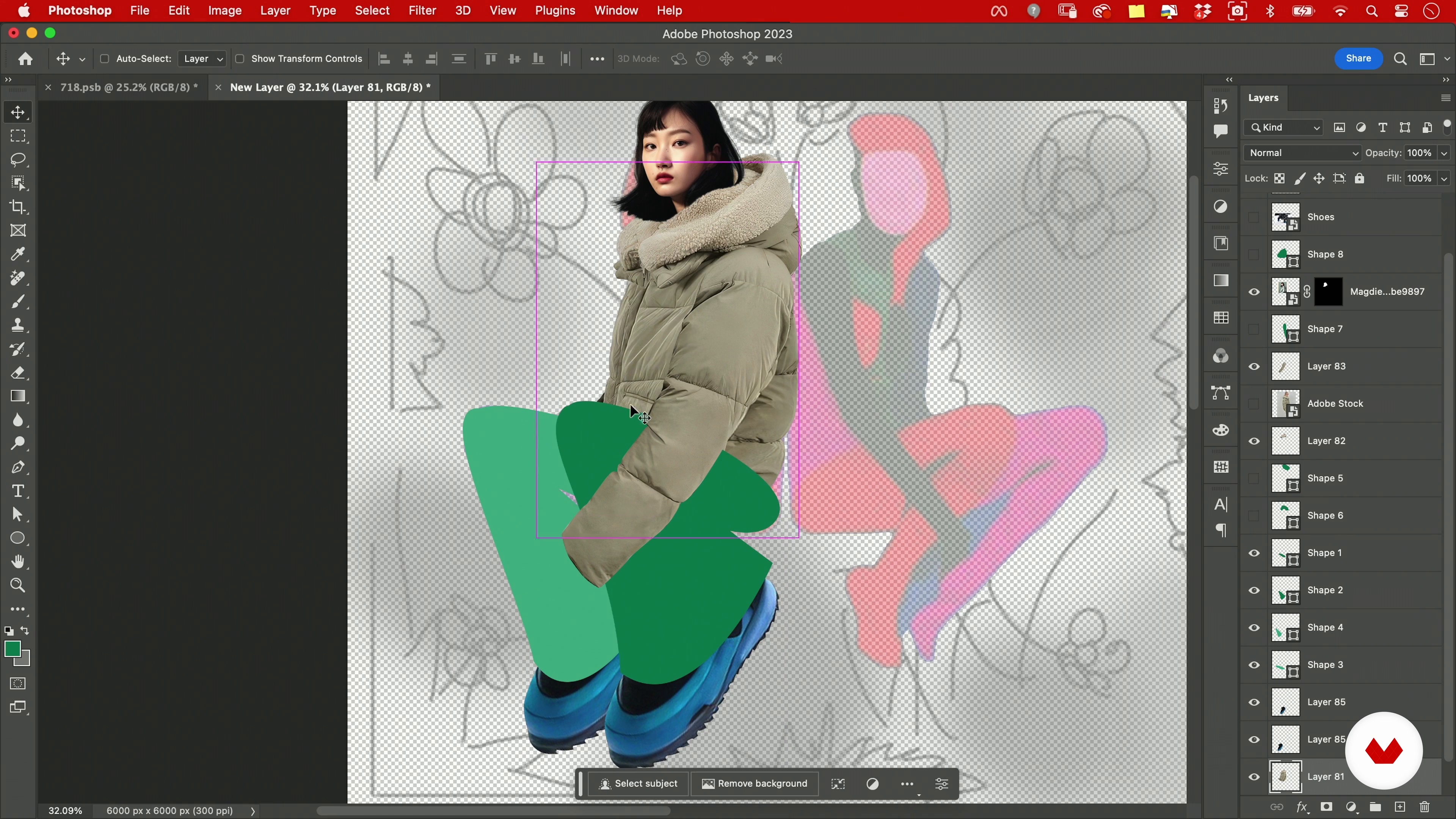This screenshot has width=1456, height=819.
Task: Open the Auto-Select Layer dropdown
Action: click(x=202, y=59)
